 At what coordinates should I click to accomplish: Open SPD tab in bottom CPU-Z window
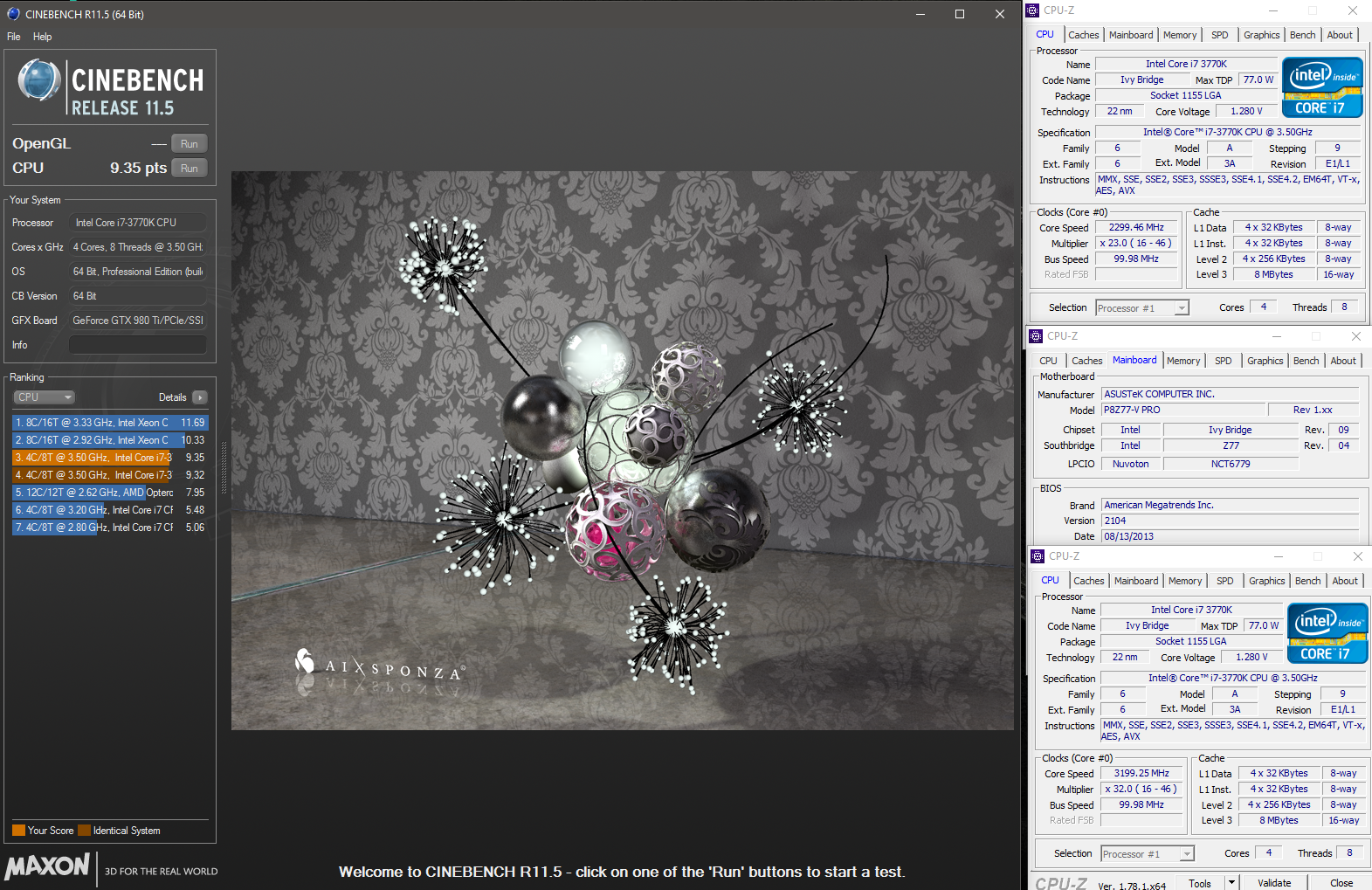(1225, 581)
